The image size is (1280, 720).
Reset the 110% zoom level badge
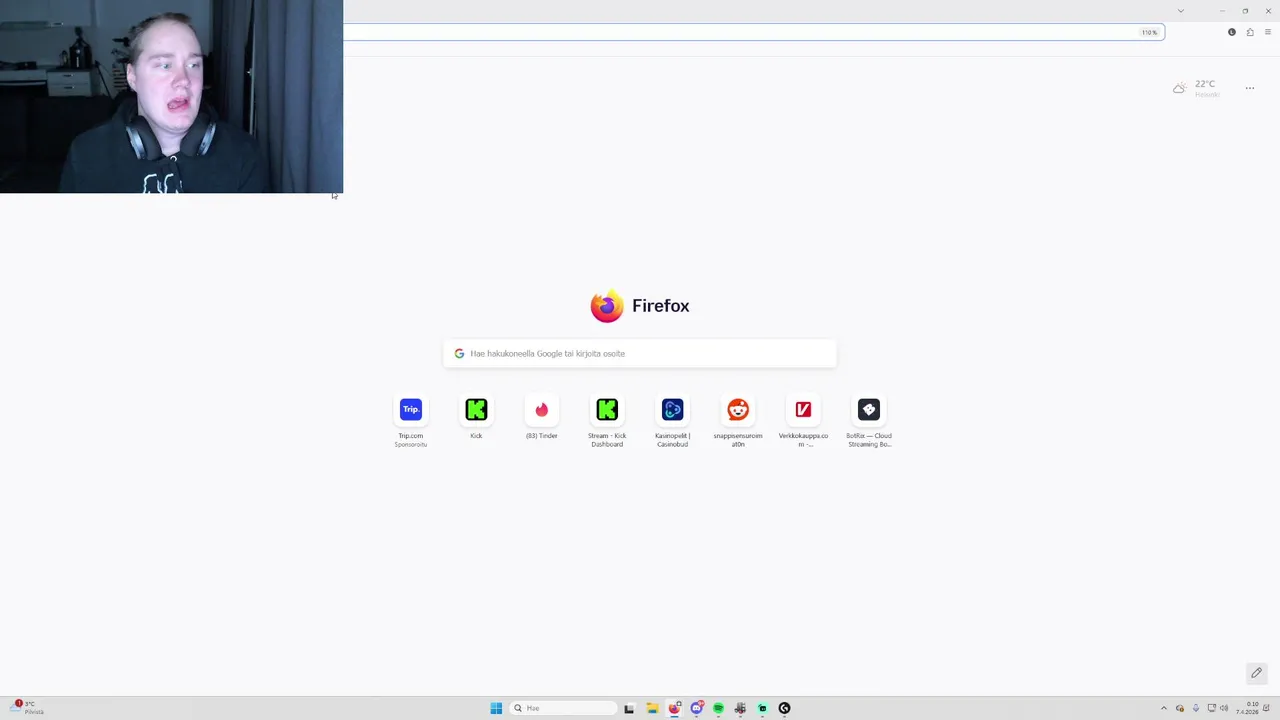(x=1149, y=32)
